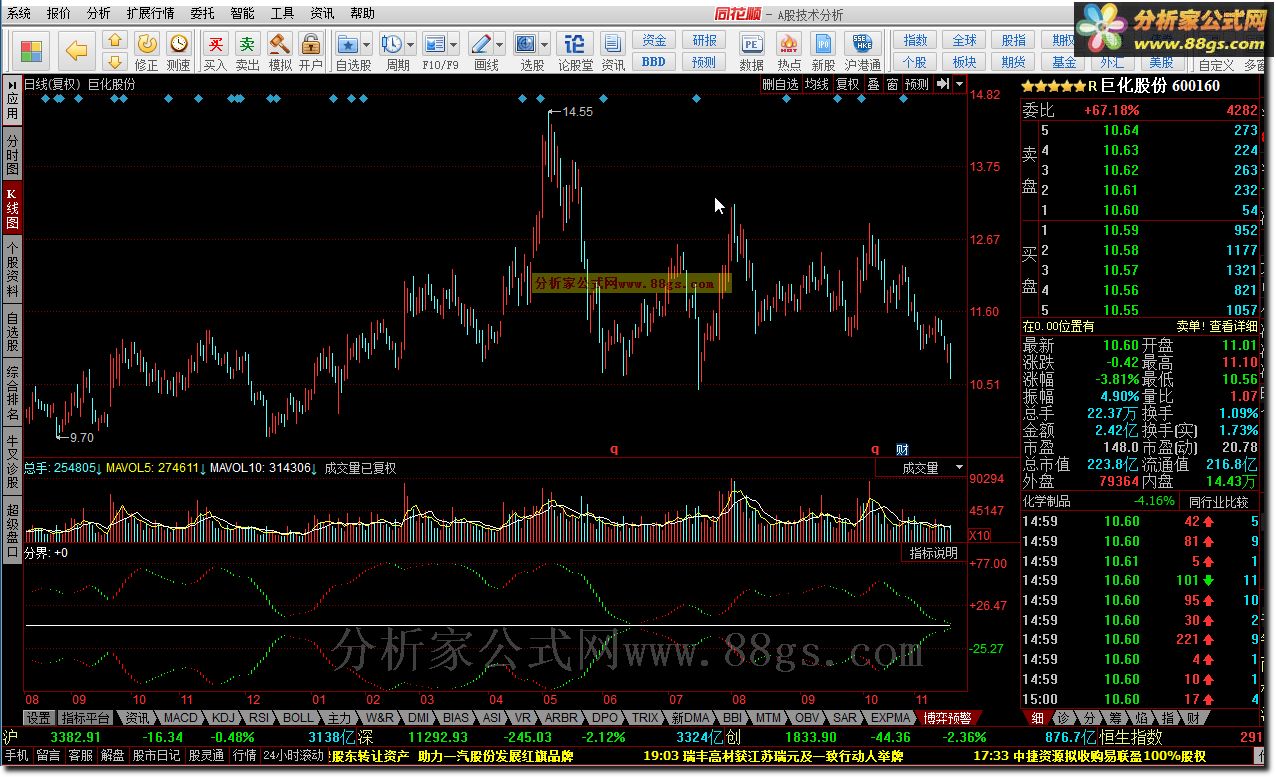Click the 删自选 button
Viewport: 1276px width, 777px height.
click(780, 85)
